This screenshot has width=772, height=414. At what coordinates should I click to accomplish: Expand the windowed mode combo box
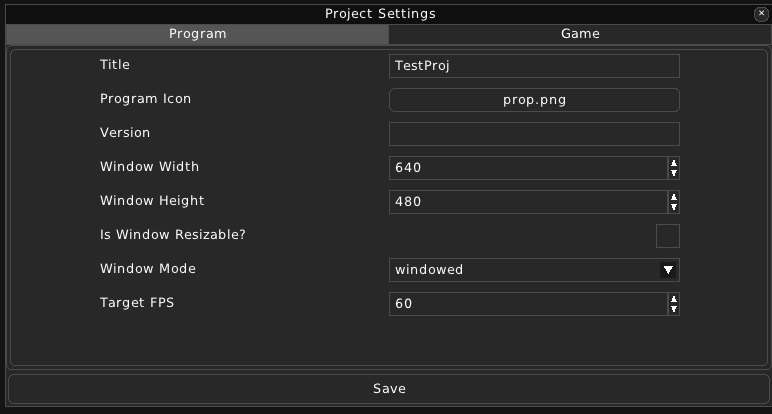click(x=534, y=270)
